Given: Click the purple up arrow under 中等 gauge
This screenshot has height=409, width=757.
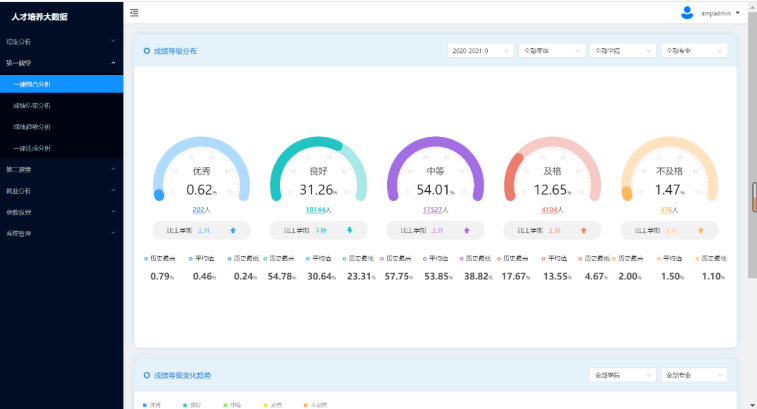Looking at the screenshot, I should pos(466,230).
